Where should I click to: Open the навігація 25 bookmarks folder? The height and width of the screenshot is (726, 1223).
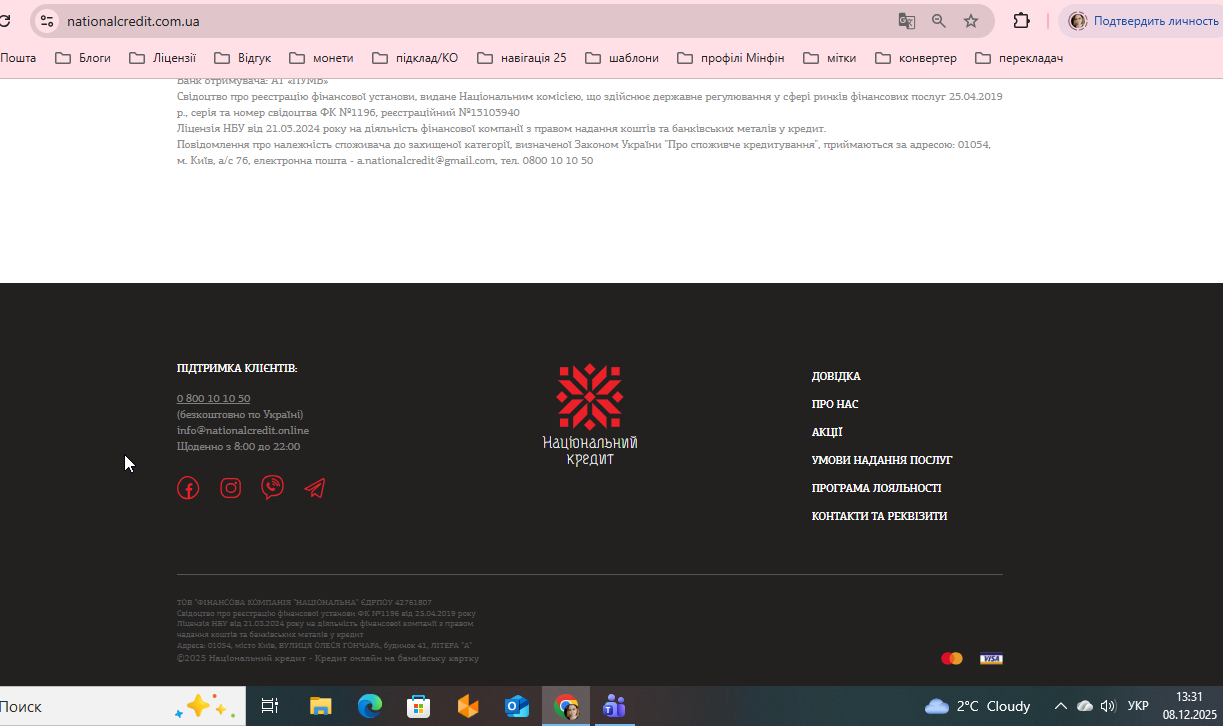tap(522, 58)
